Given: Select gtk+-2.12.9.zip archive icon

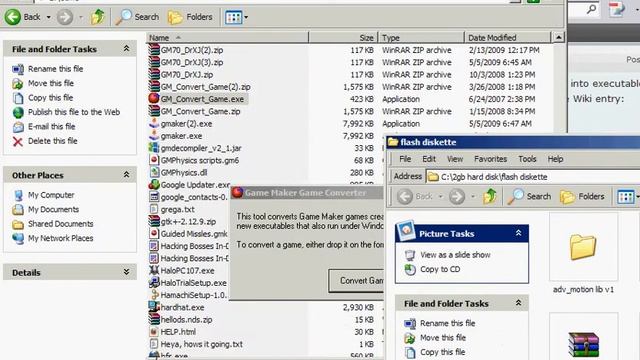Looking at the screenshot, I should click(x=154, y=221).
